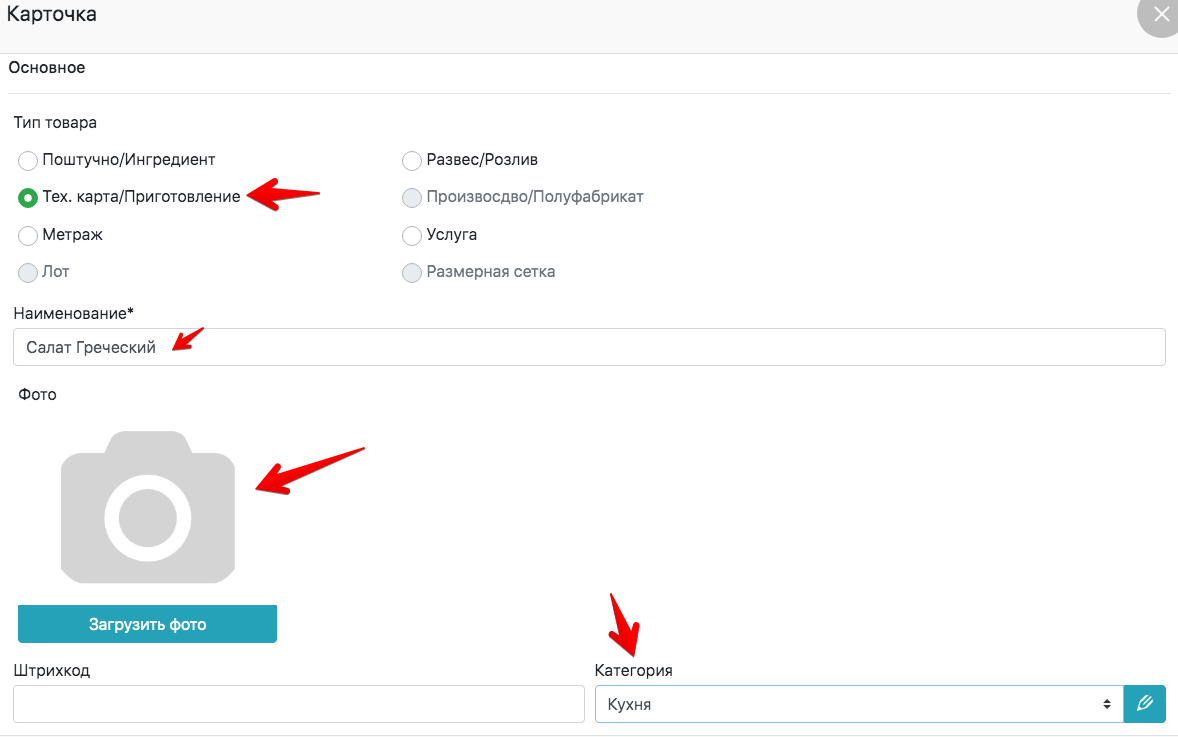Click the Карточка dialog title
Screen dimensions: 1178x737
pyautogui.click(x=52, y=15)
